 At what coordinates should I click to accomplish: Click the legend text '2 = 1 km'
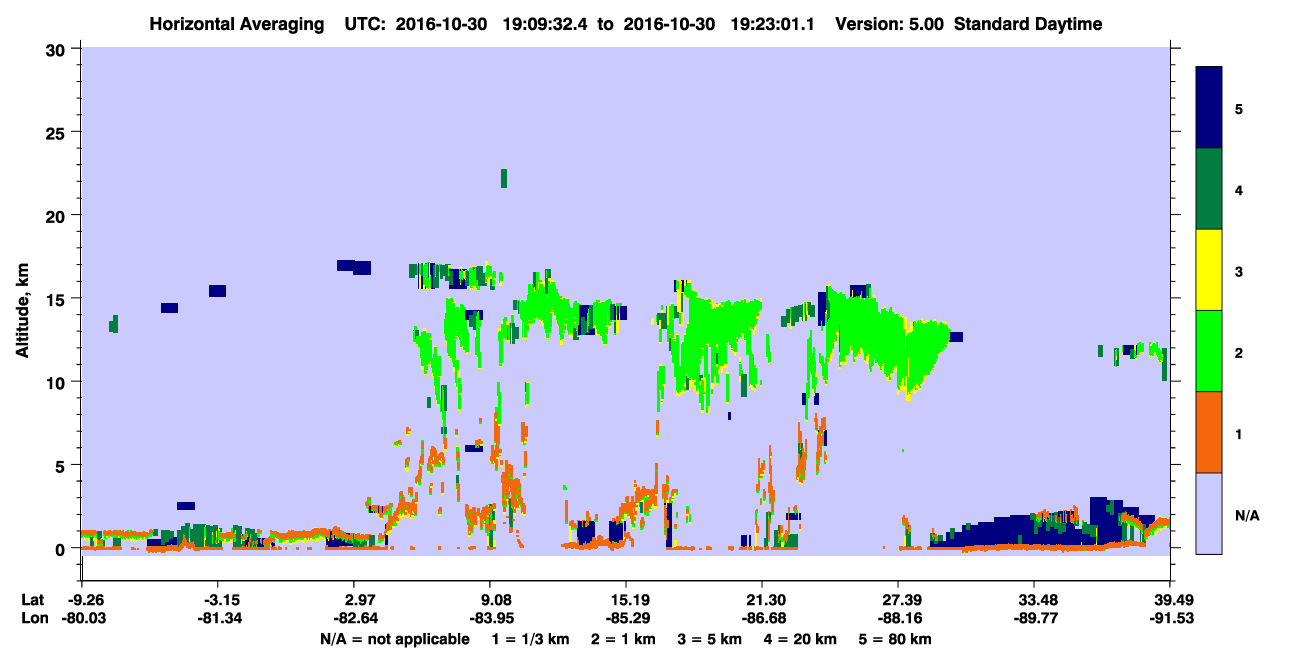(624, 639)
